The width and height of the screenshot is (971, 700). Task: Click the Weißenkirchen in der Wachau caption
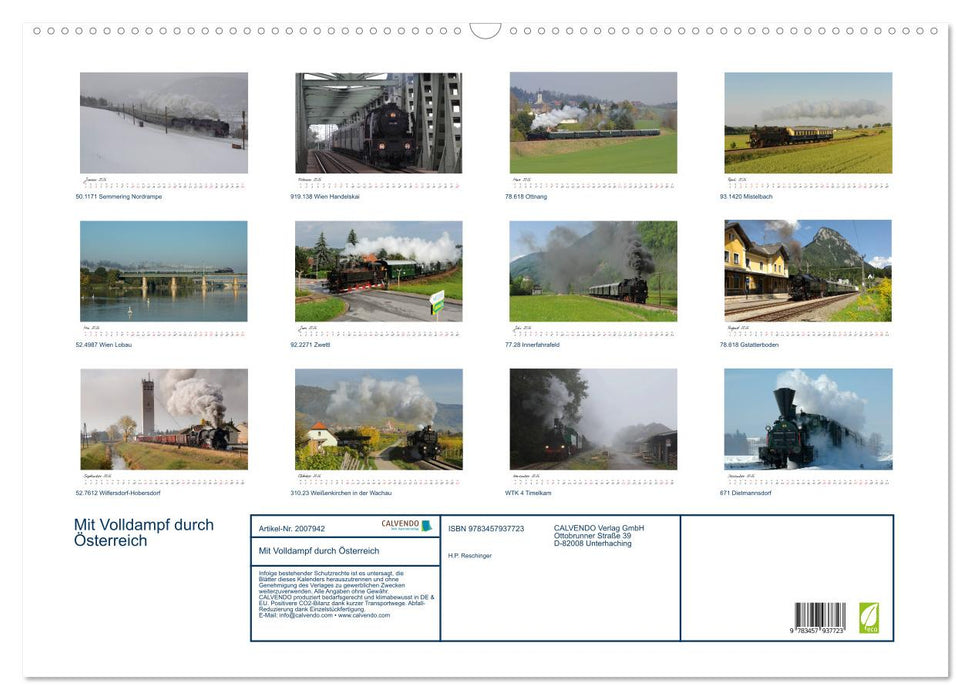point(341,493)
